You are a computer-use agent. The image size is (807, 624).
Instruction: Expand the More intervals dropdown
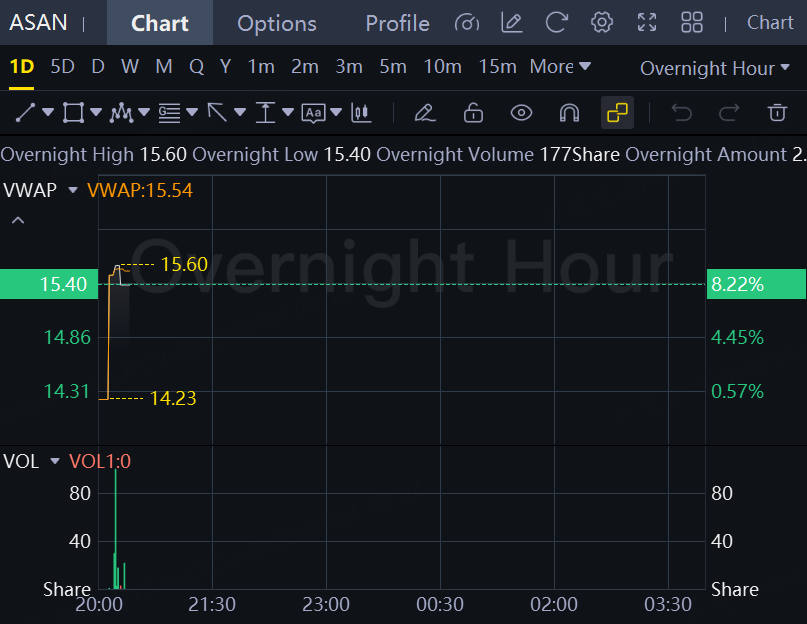560,67
